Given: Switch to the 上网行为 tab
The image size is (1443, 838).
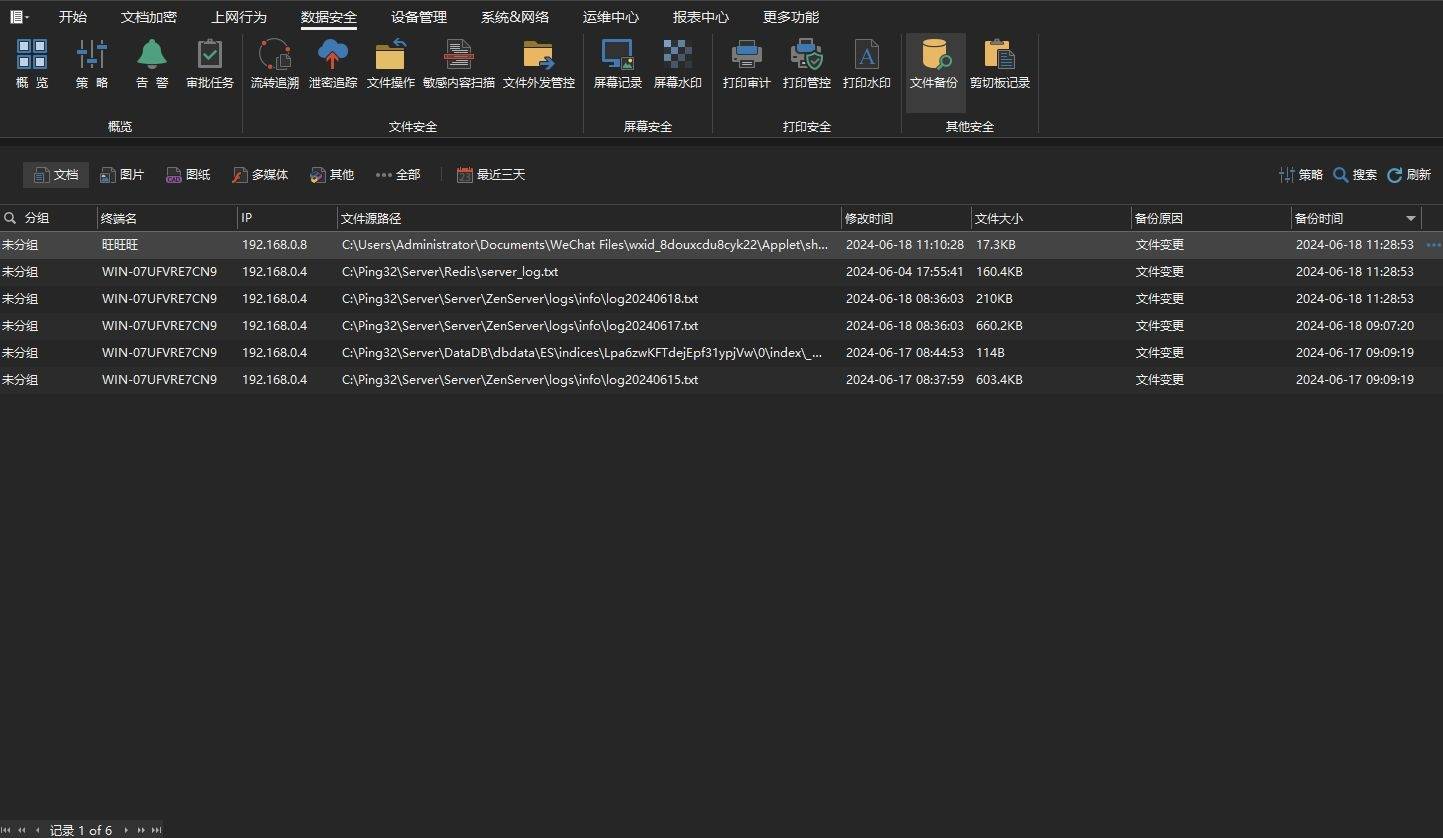Looking at the screenshot, I should (x=239, y=17).
